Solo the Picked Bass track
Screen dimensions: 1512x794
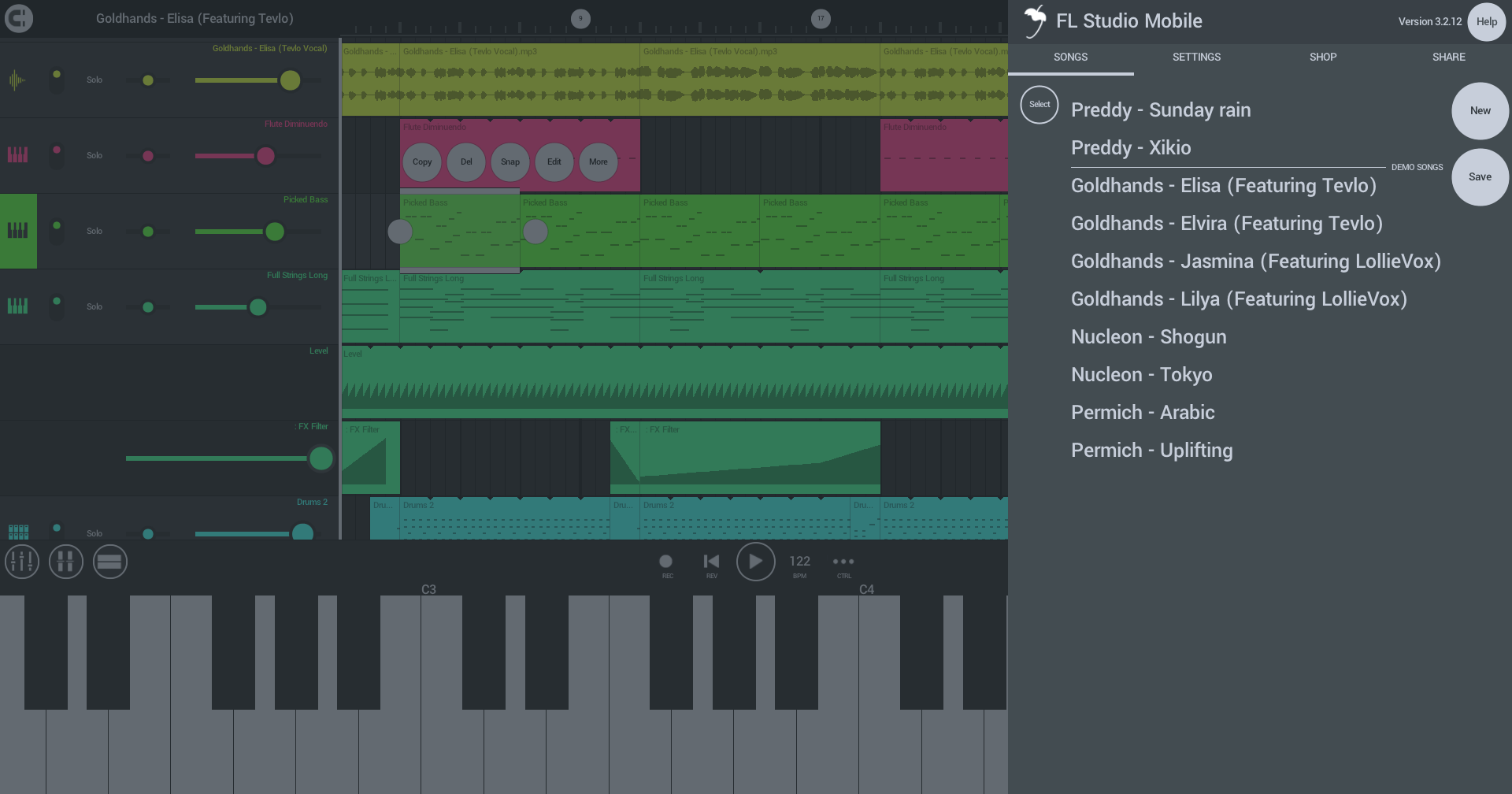[94, 231]
